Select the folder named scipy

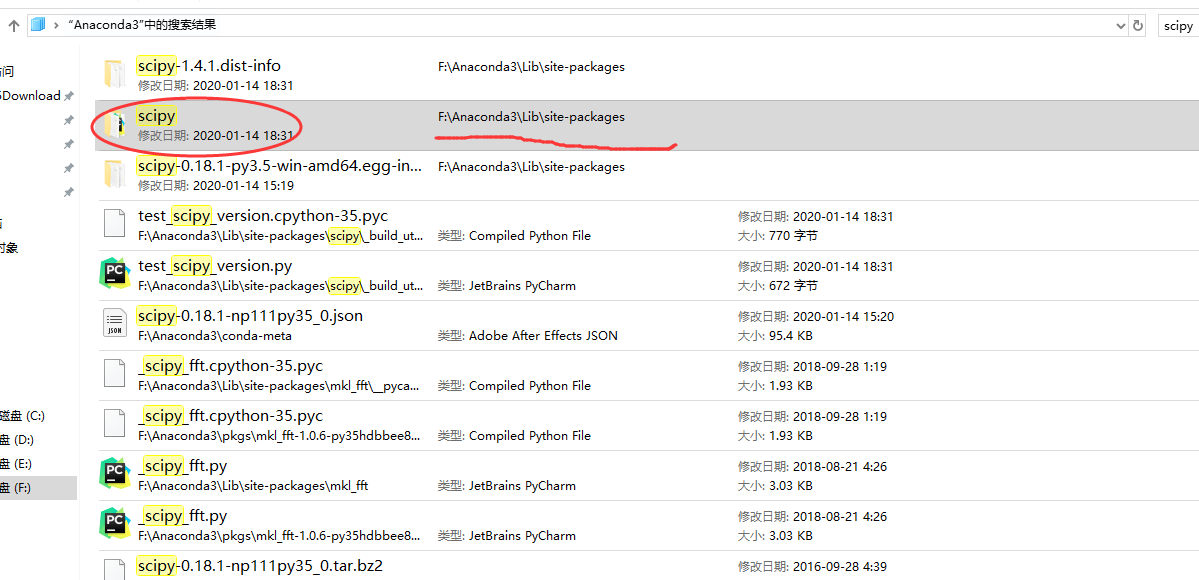click(157, 116)
